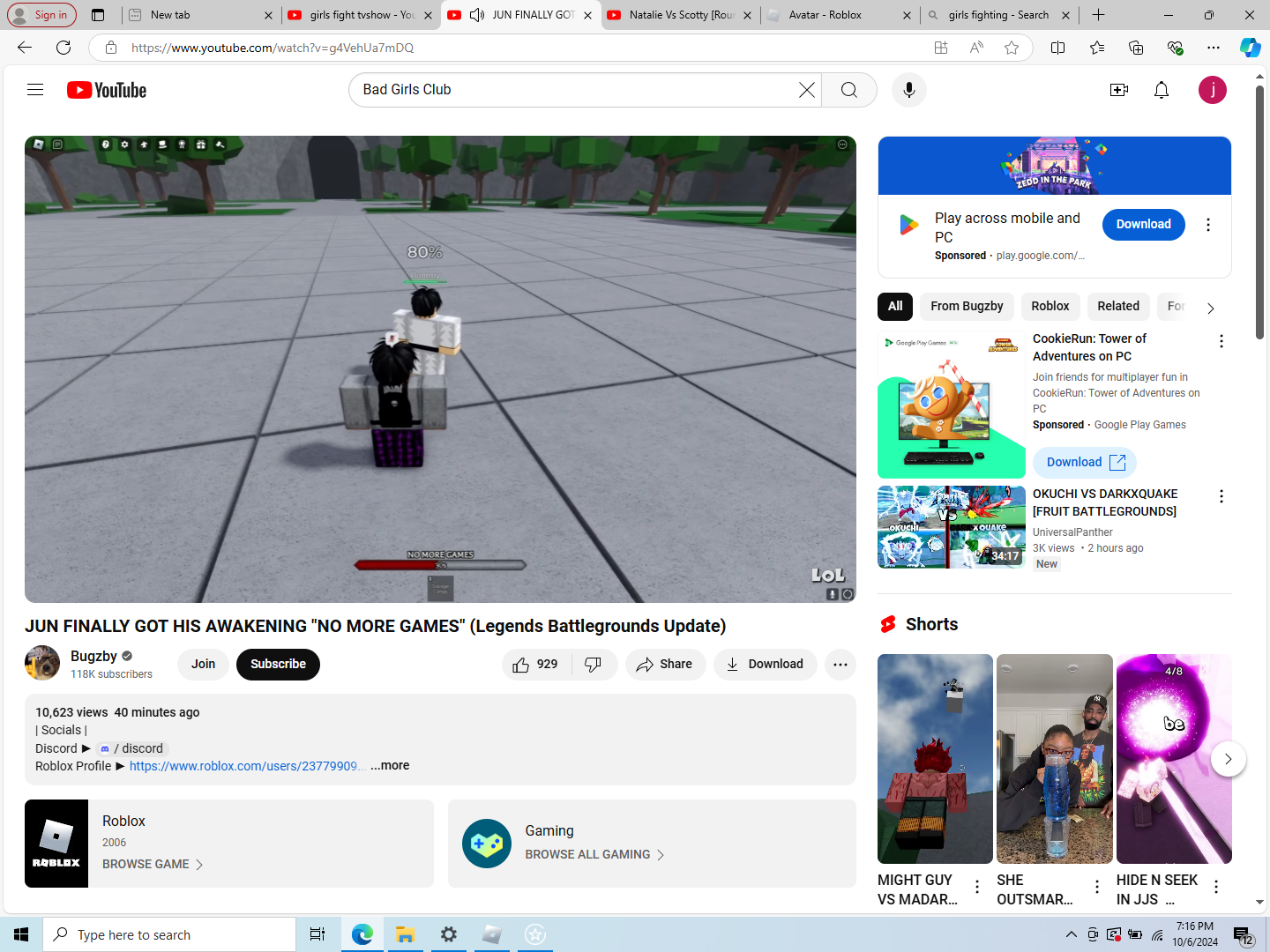The image size is (1270, 952).
Task: Open the SHE OUTSMAR... short thumbnail
Action: coord(1055,759)
